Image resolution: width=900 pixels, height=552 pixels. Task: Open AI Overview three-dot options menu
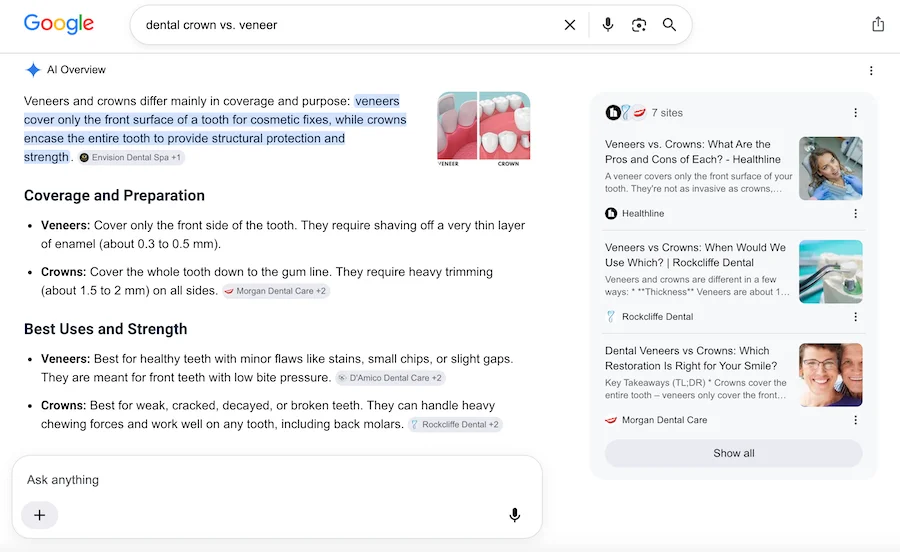pos(871,71)
